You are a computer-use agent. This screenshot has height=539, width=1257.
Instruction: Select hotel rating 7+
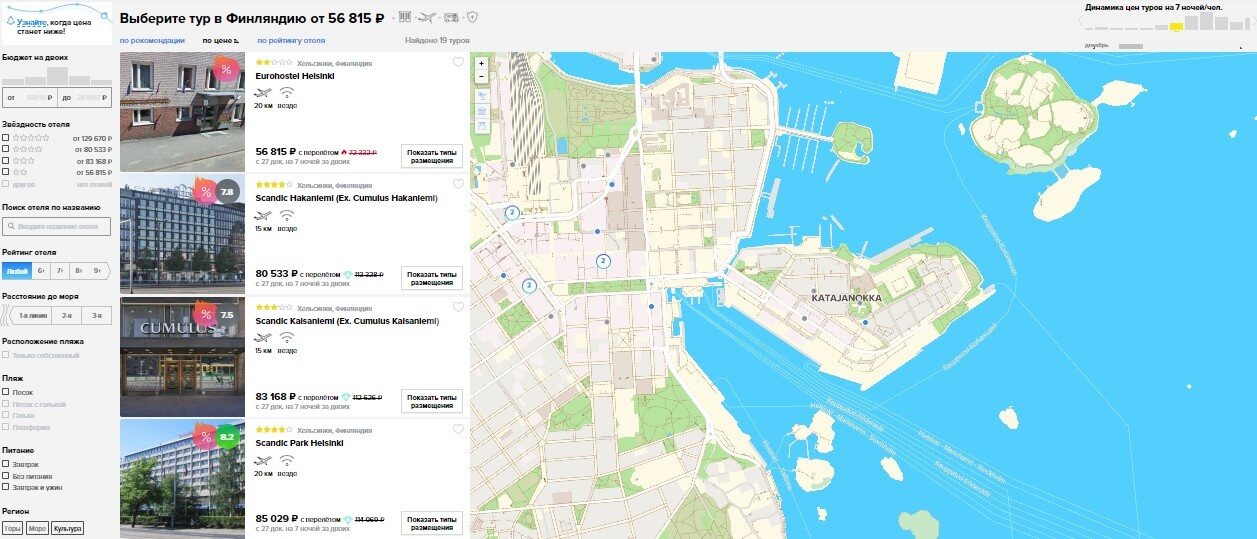60,270
